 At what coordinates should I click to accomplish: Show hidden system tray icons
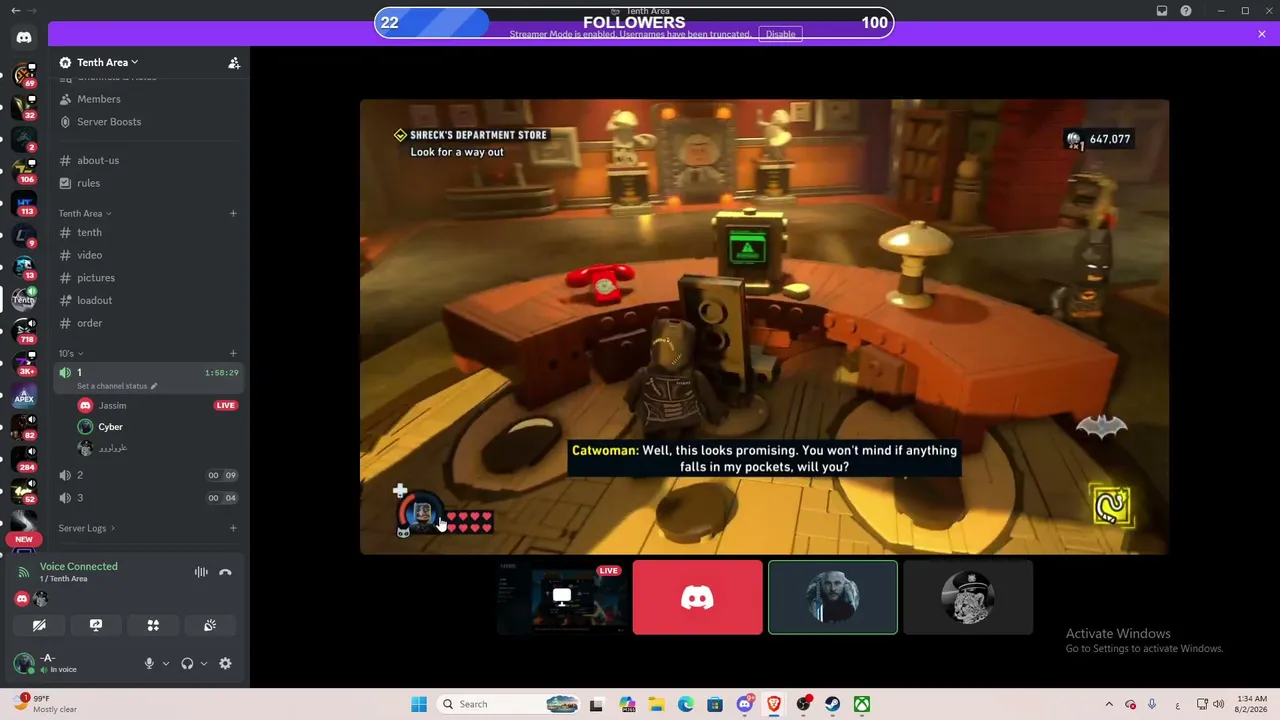[x=1108, y=704]
